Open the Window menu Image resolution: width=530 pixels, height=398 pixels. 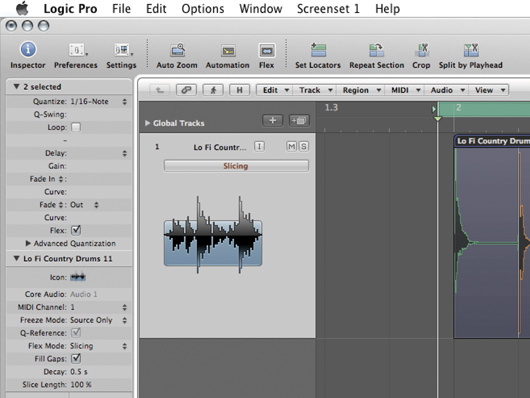(261, 8)
